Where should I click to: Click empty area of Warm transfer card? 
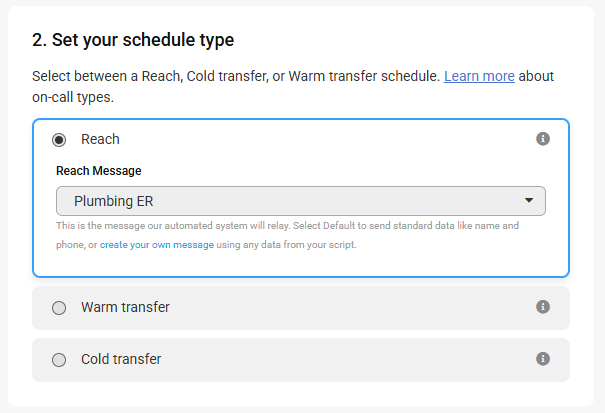point(347,308)
